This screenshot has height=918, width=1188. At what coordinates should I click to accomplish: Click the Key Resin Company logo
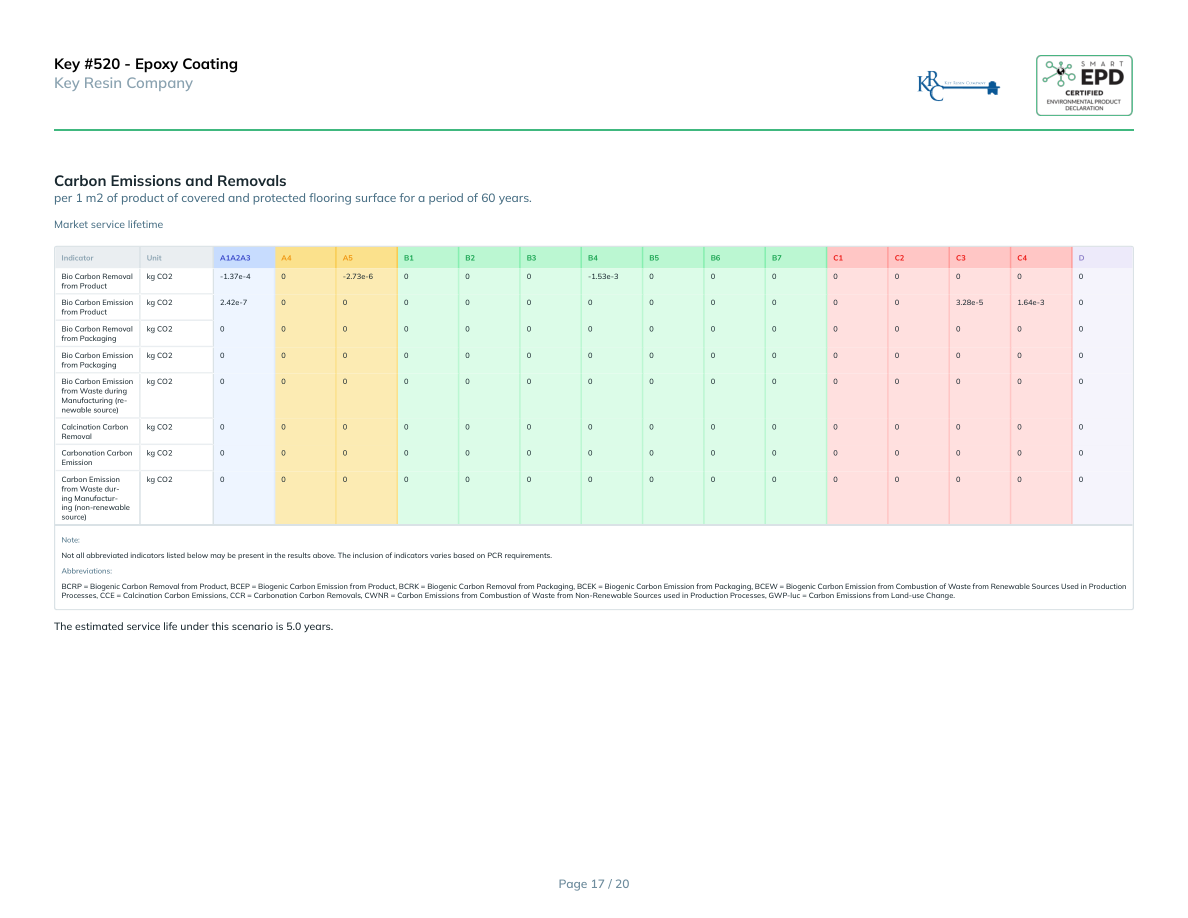click(958, 85)
